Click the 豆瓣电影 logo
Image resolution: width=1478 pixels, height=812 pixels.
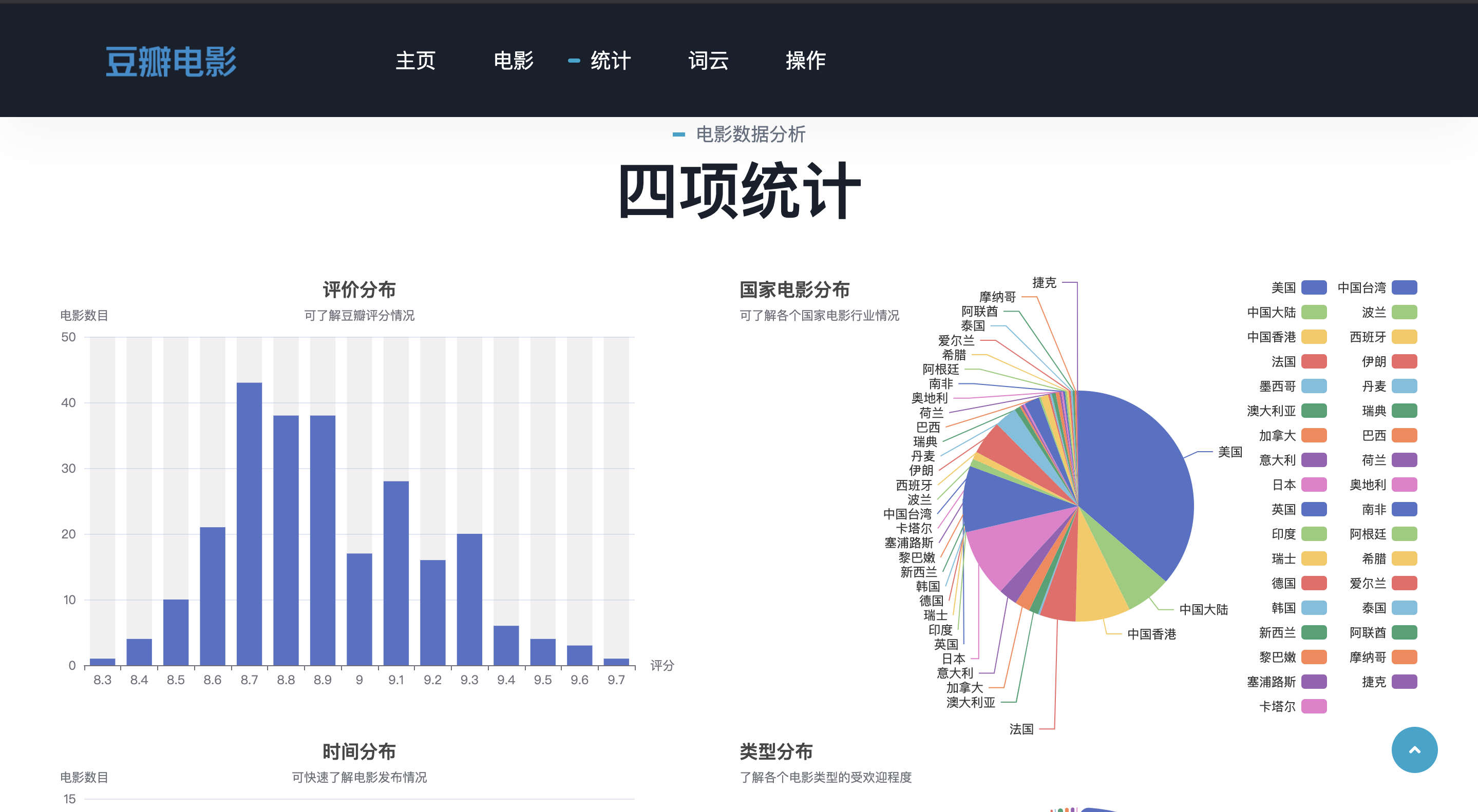click(x=171, y=61)
